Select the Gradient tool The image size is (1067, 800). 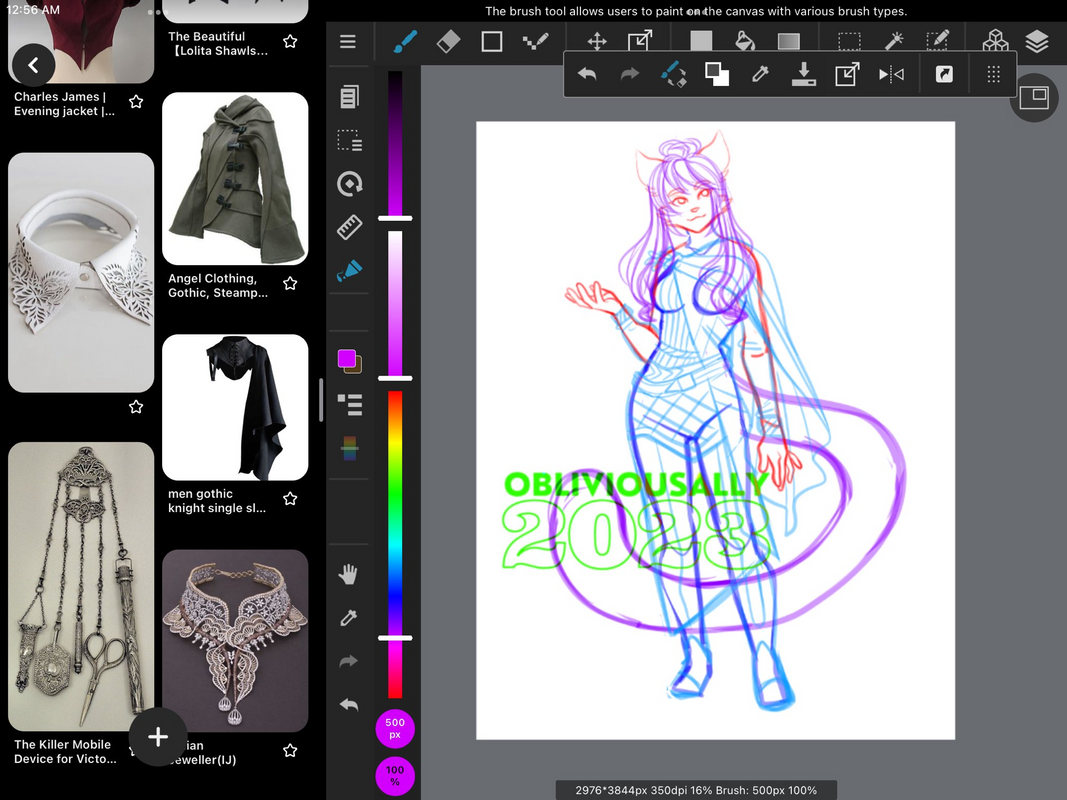(789, 41)
